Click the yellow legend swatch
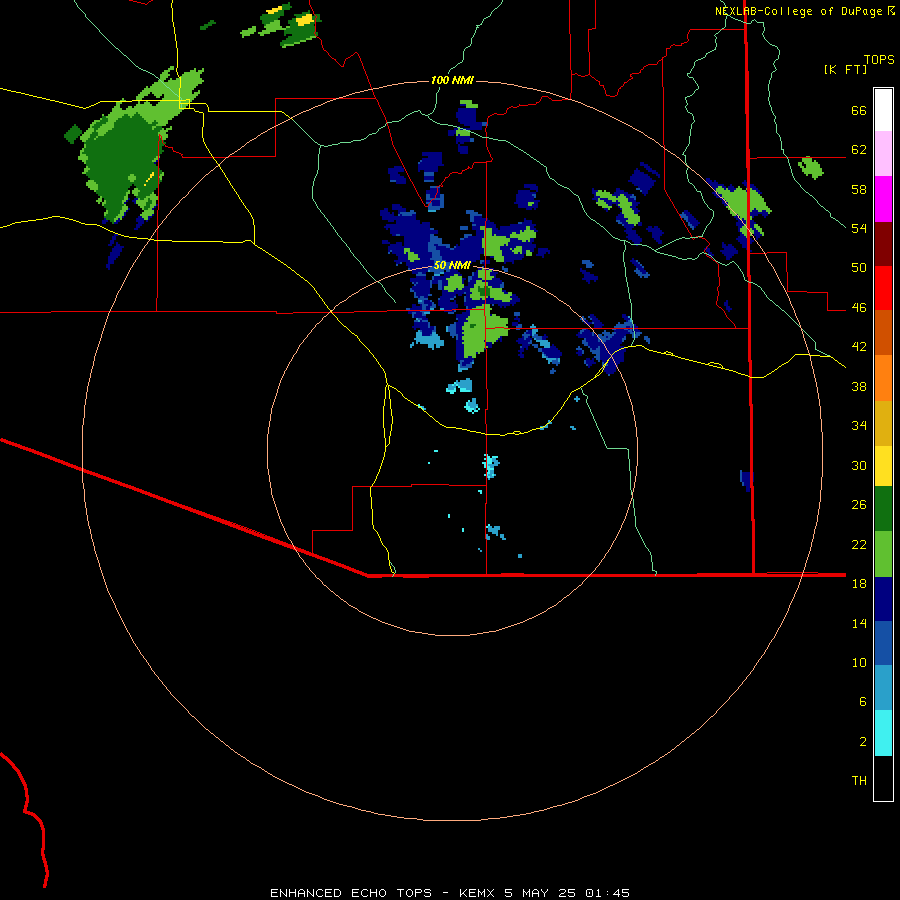This screenshot has height=900, width=900. [x=883, y=465]
